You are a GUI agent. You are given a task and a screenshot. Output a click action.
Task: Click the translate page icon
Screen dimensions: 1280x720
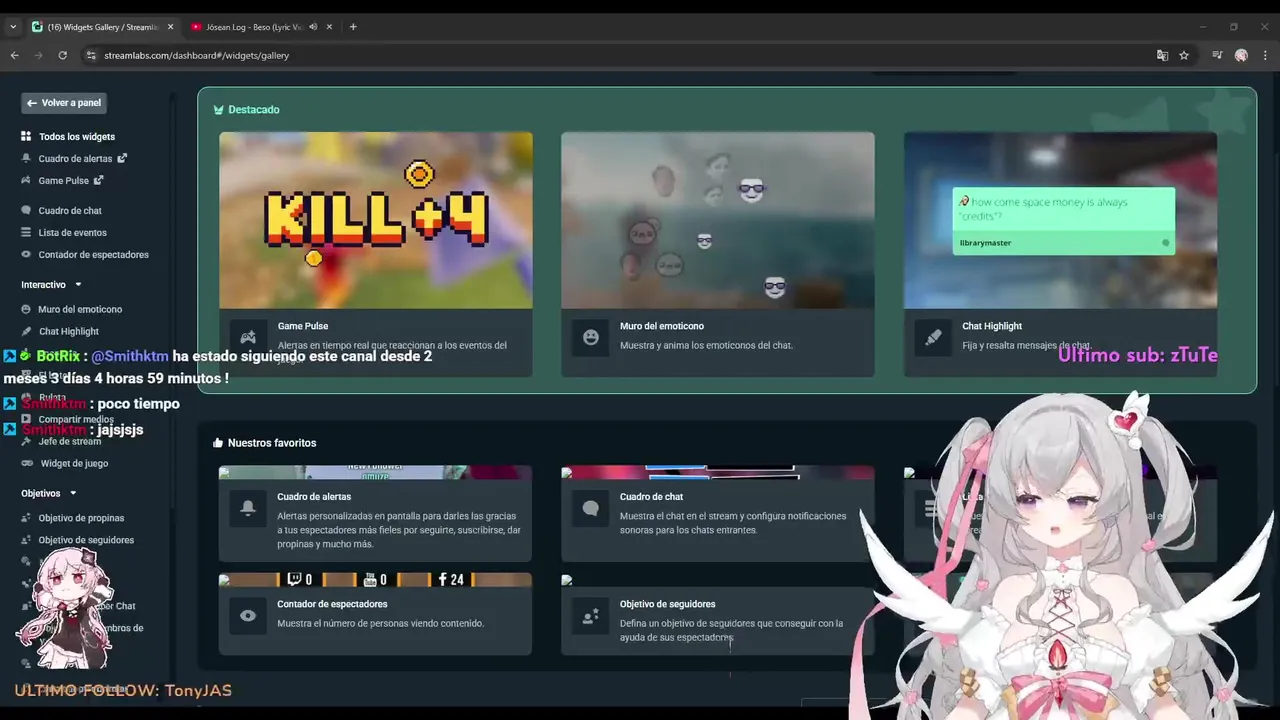(x=1162, y=55)
